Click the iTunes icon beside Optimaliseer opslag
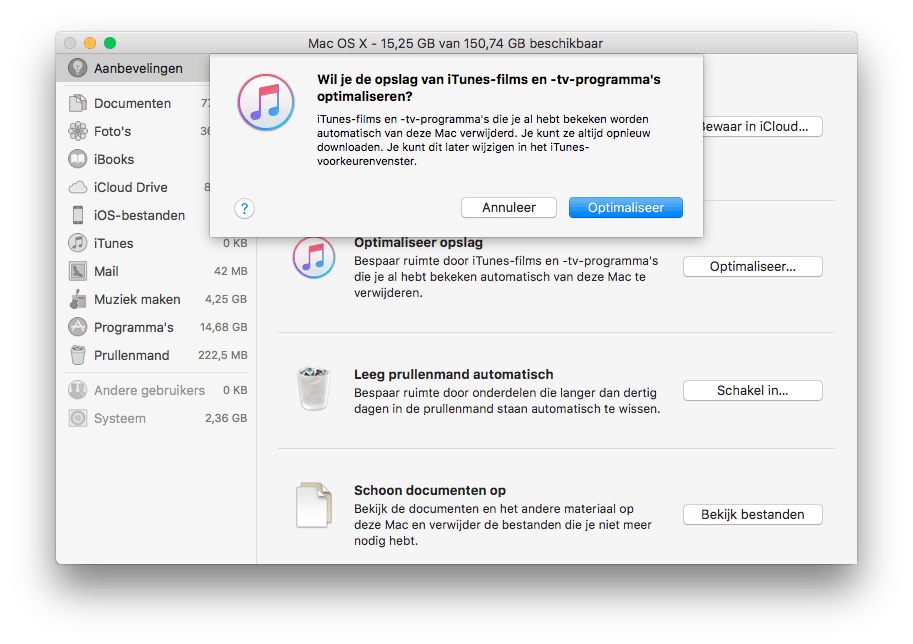This screenshot has width=913, height=644. [x=314, y=257]
